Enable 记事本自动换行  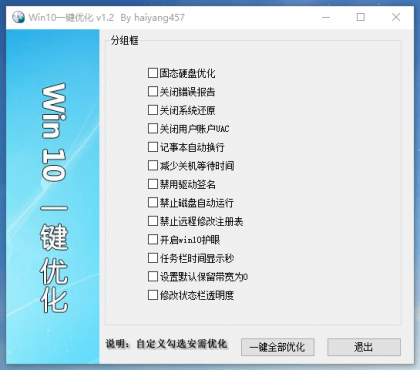click(153, 147)
